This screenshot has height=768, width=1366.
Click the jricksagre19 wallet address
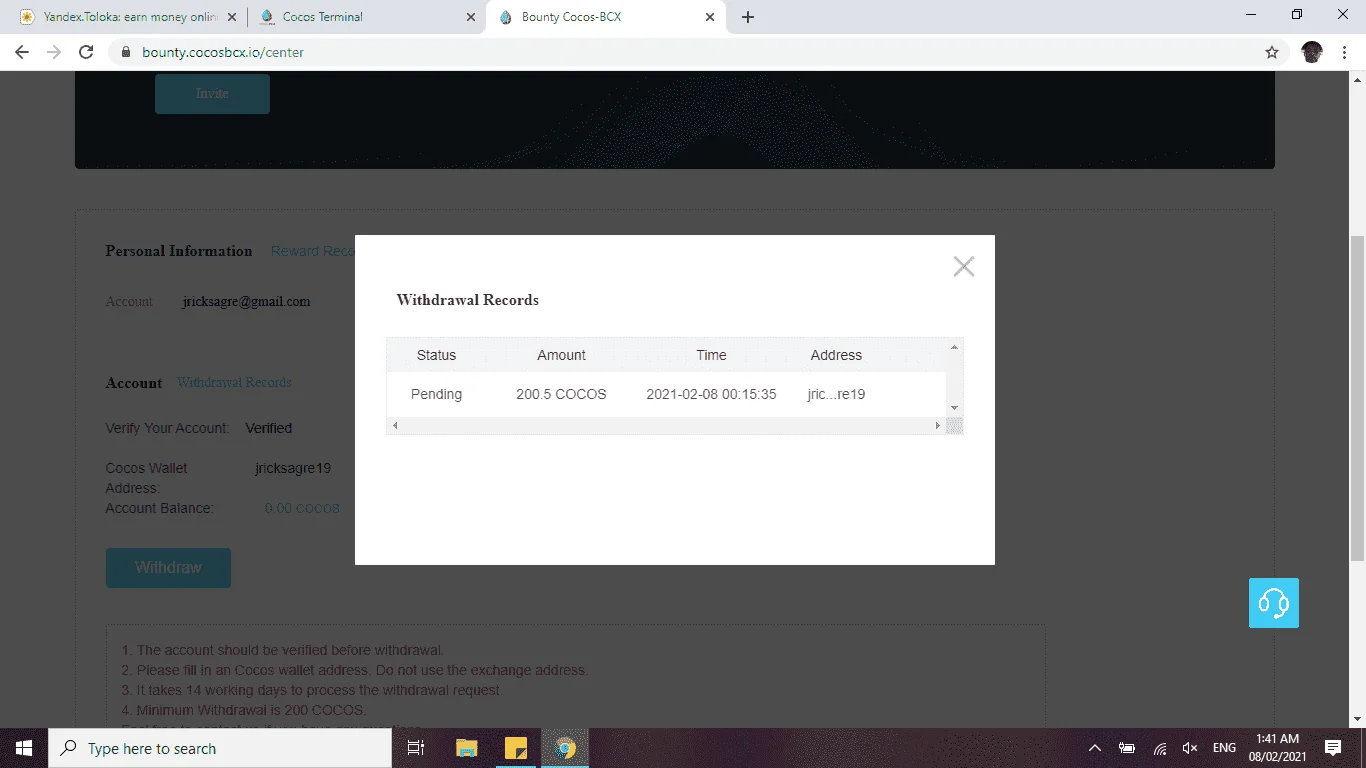click(293, 468)
